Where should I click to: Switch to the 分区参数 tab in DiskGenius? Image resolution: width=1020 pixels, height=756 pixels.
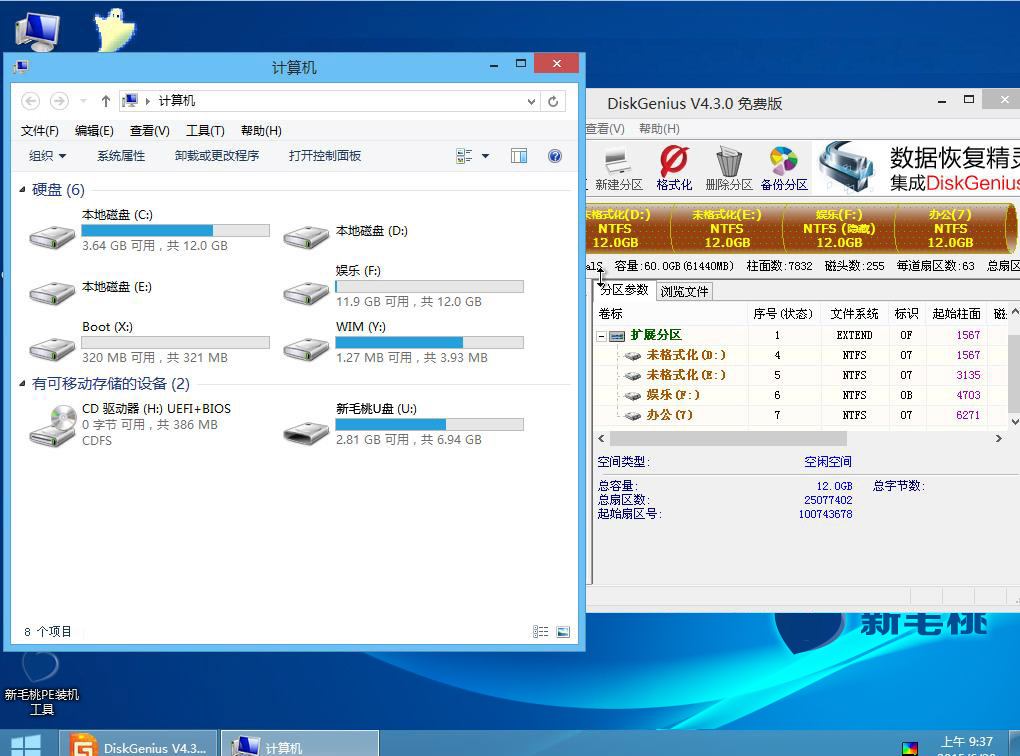(624, 290)
